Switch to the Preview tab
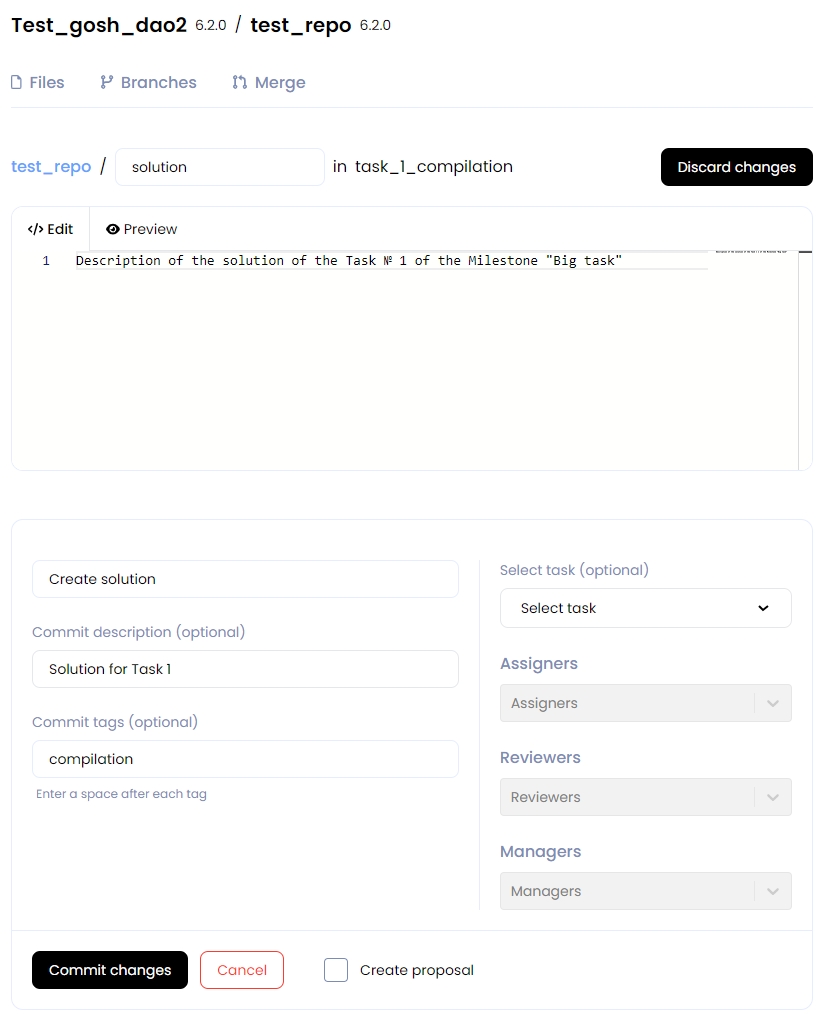This screenshot has width=820, height=1014. 141,229
